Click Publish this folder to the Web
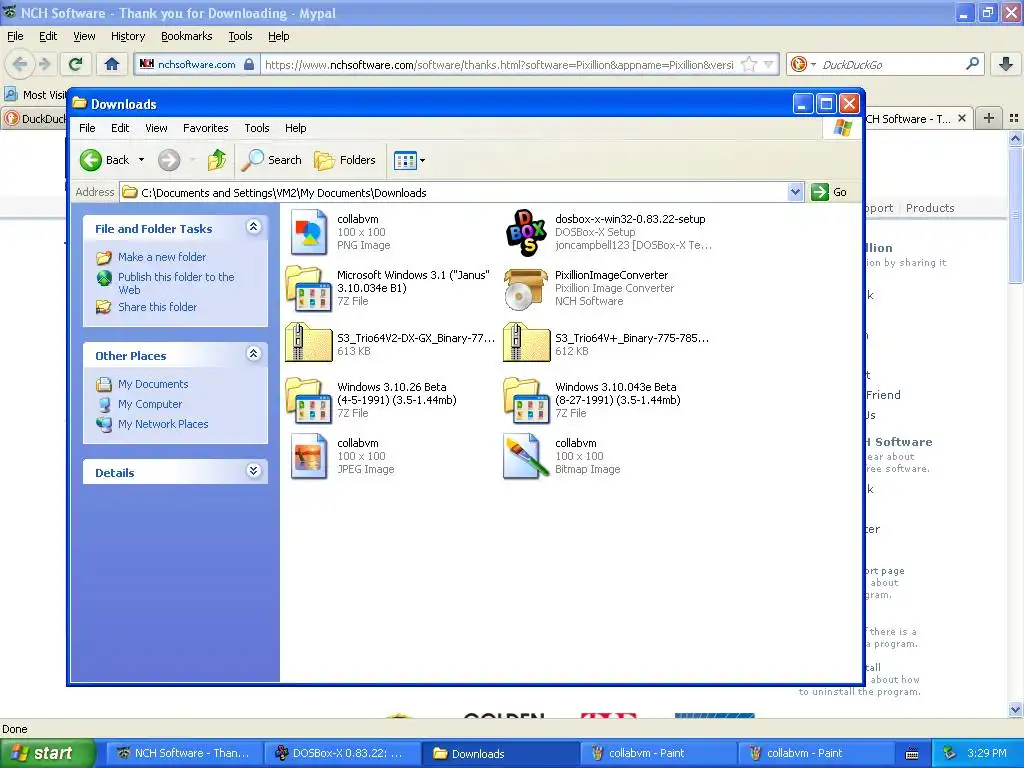Image resolution: width=1024 pixels, height=768 pixels. 176,283
